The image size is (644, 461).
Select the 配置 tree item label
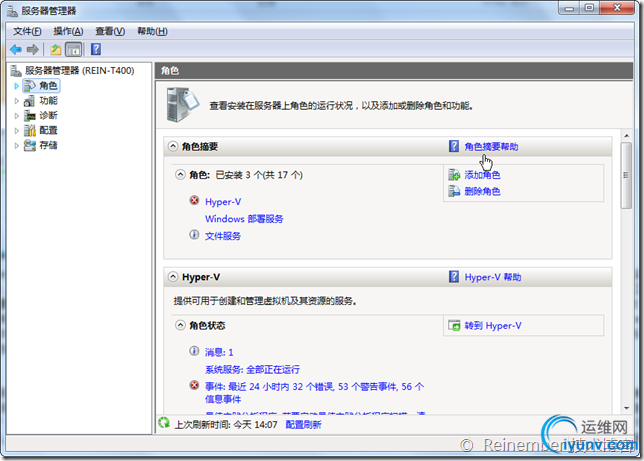(x=48, y=131)
